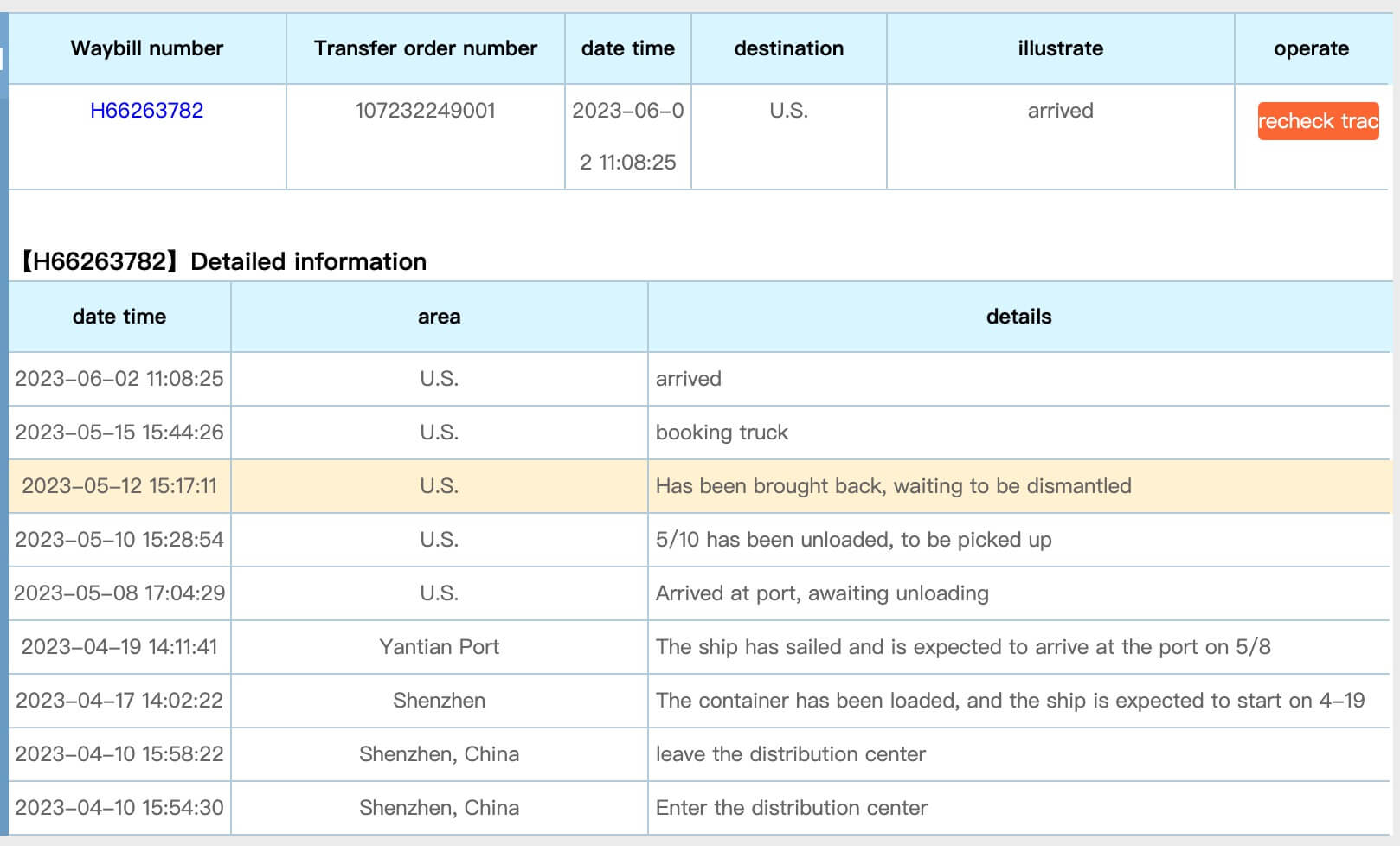The image size is (1400, 846).
Task: Select the booking truck detail
Action: coord(722,433)
